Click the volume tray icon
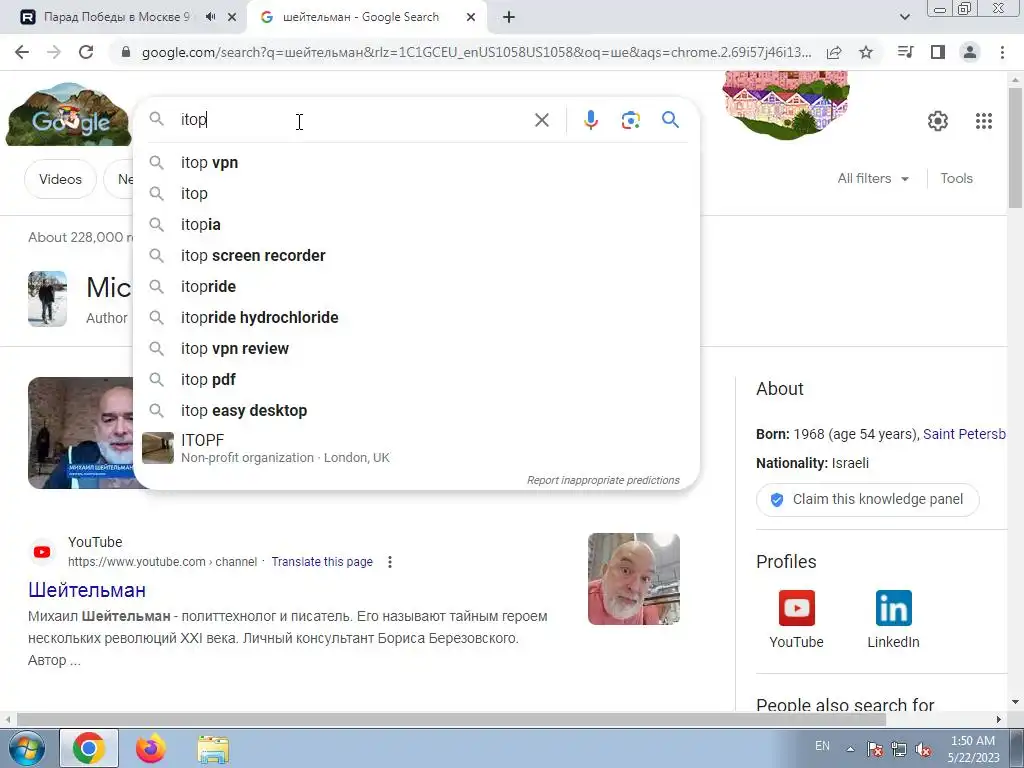The image size is (1024, 768). pos(923,749)
